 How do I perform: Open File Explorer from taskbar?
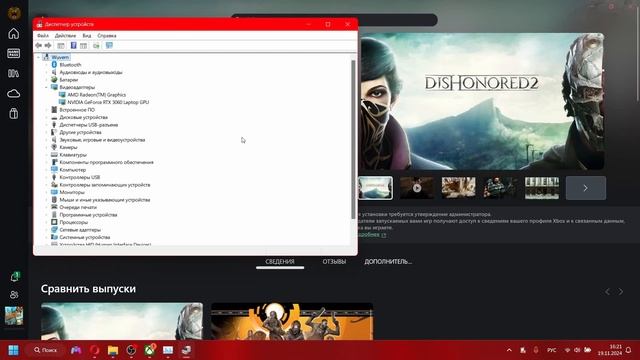[113, 350]
